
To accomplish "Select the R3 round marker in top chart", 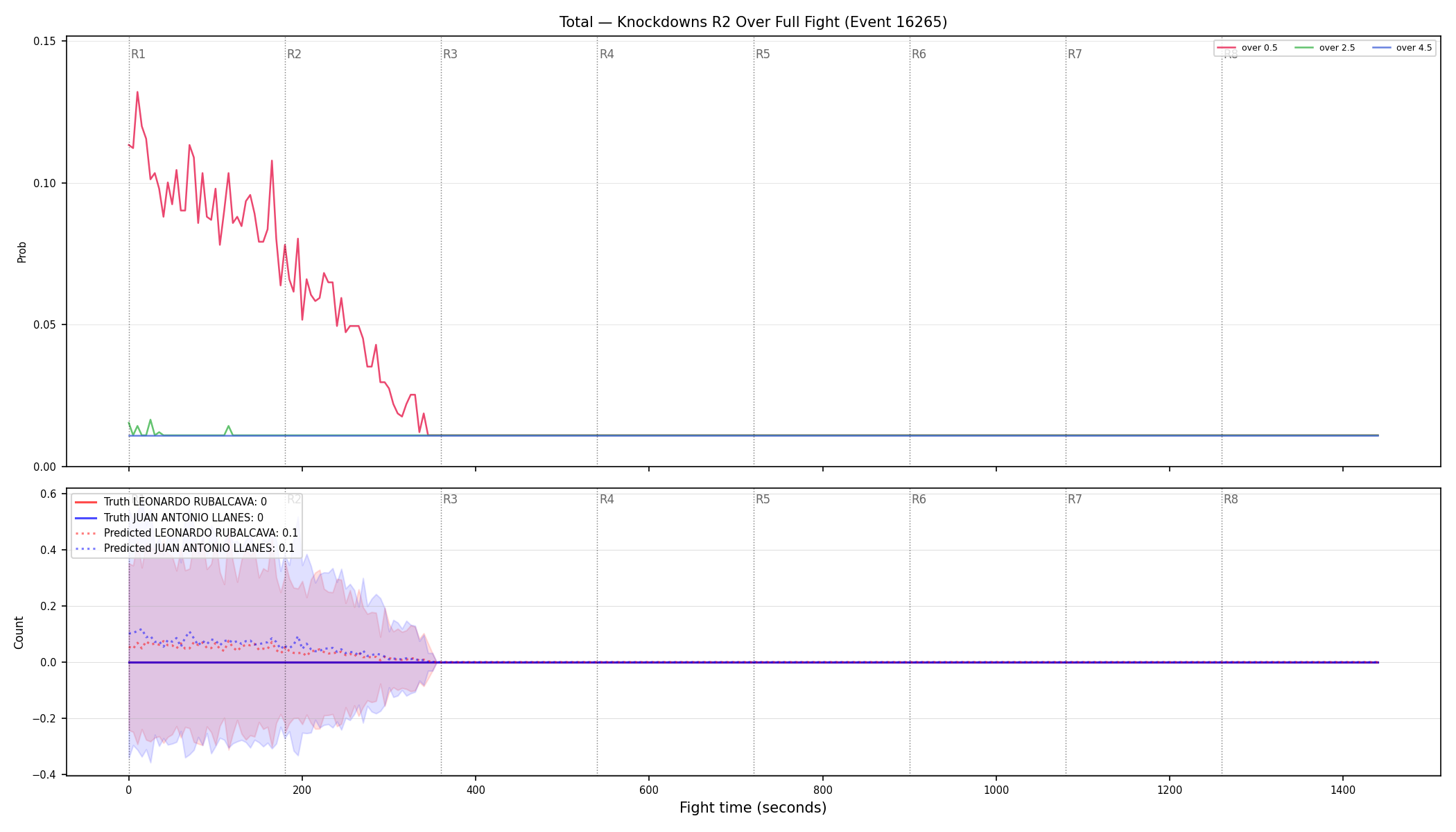I will [x=451, y=54].
